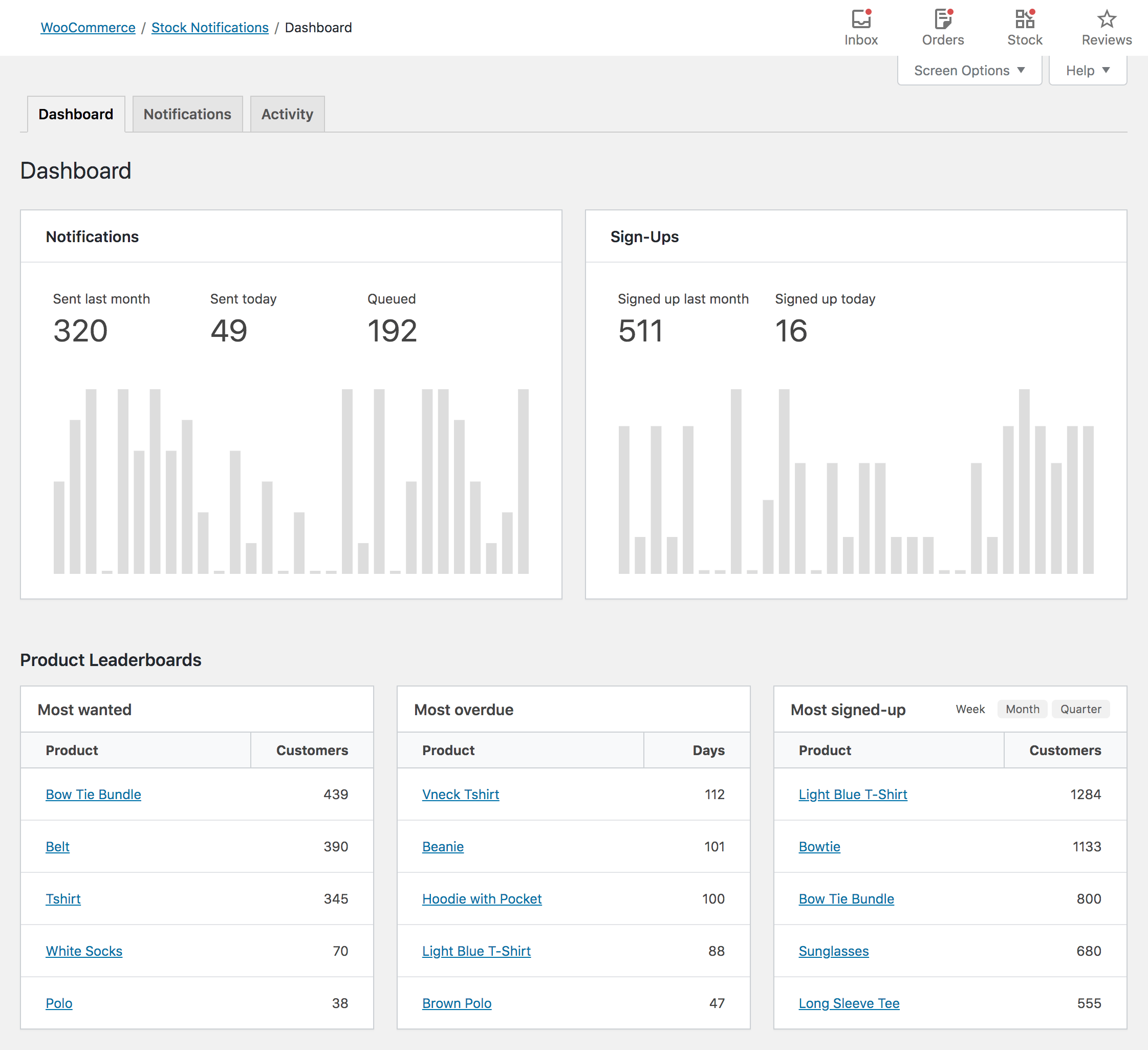The image size is (1148, 1050).
Task: Open the WooCommerce breadcrumb link
Action: click(88, 27)
